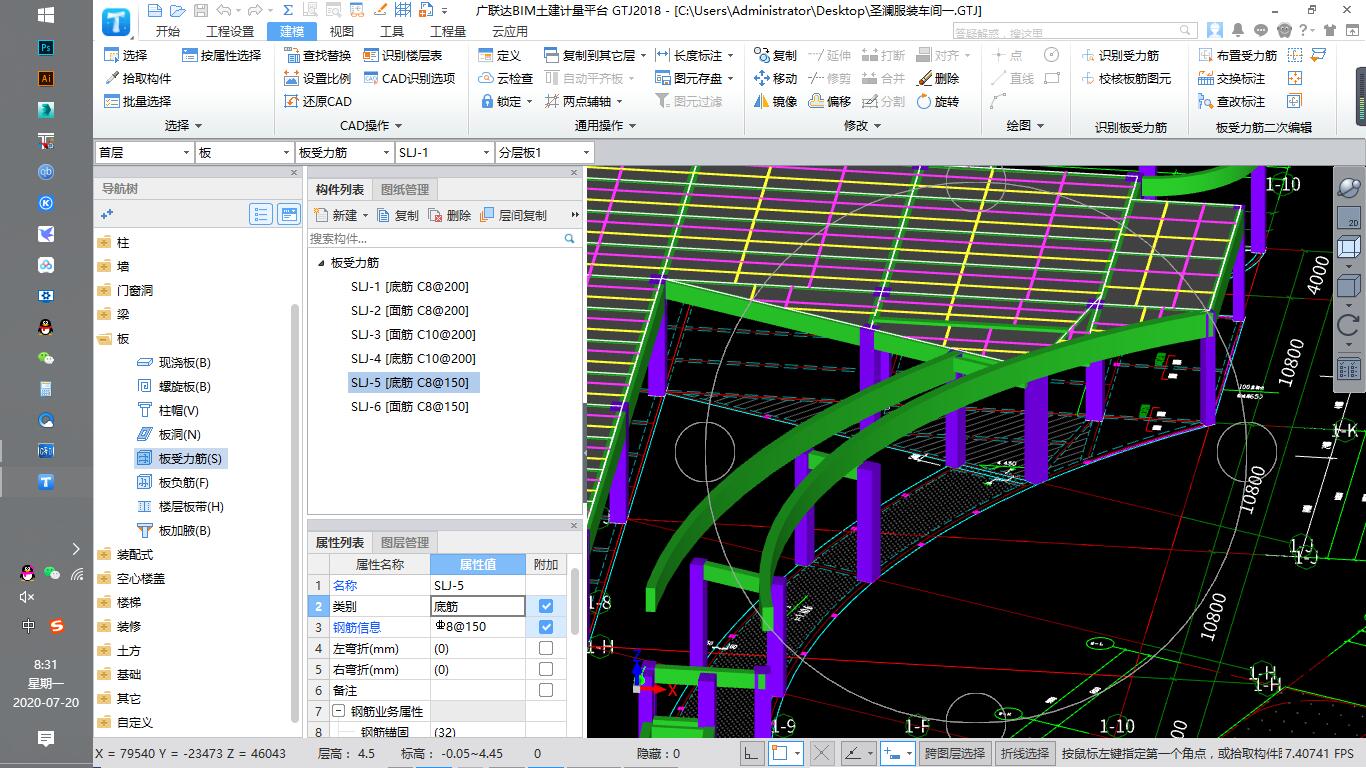Switch to 图层管理 tab

405,542
